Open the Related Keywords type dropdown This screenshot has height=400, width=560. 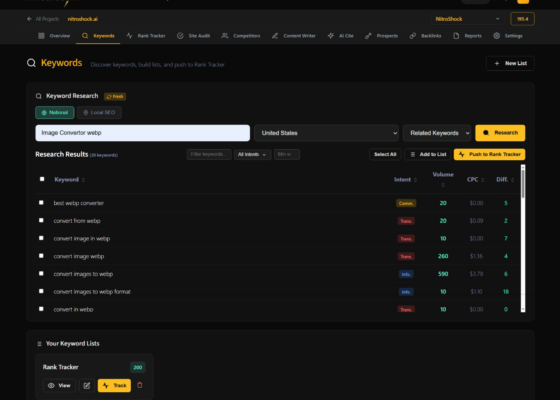point(437,133)
